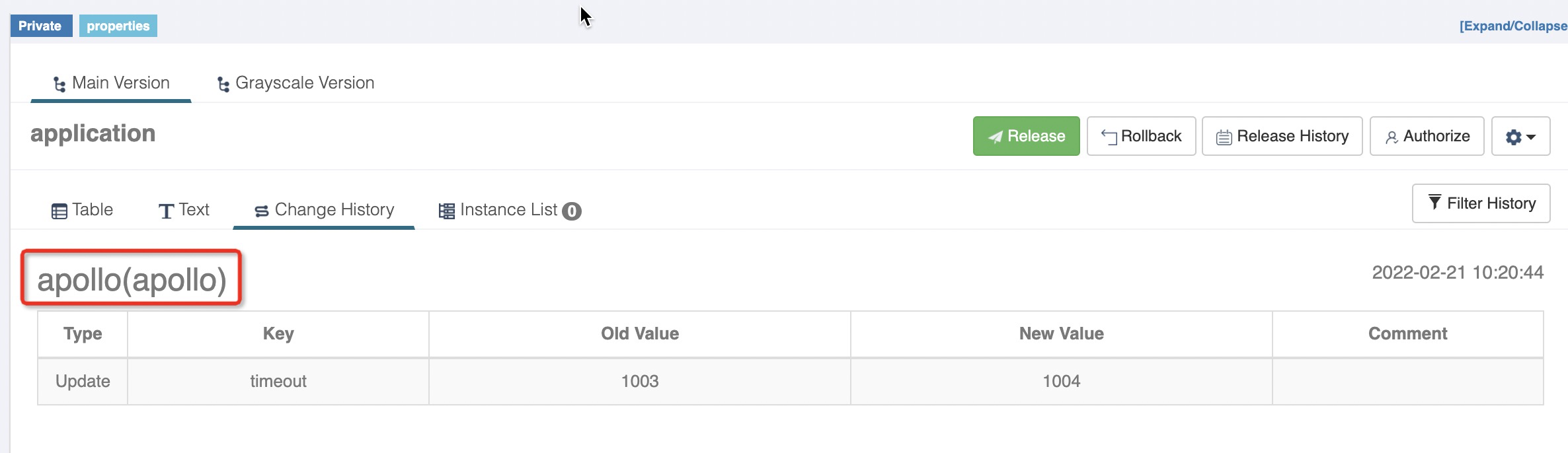This screenshot has width=1568, height=453.
Task: Open the gear dropdown arrow
Action: pyautogui.click(x=1529, y=137)
